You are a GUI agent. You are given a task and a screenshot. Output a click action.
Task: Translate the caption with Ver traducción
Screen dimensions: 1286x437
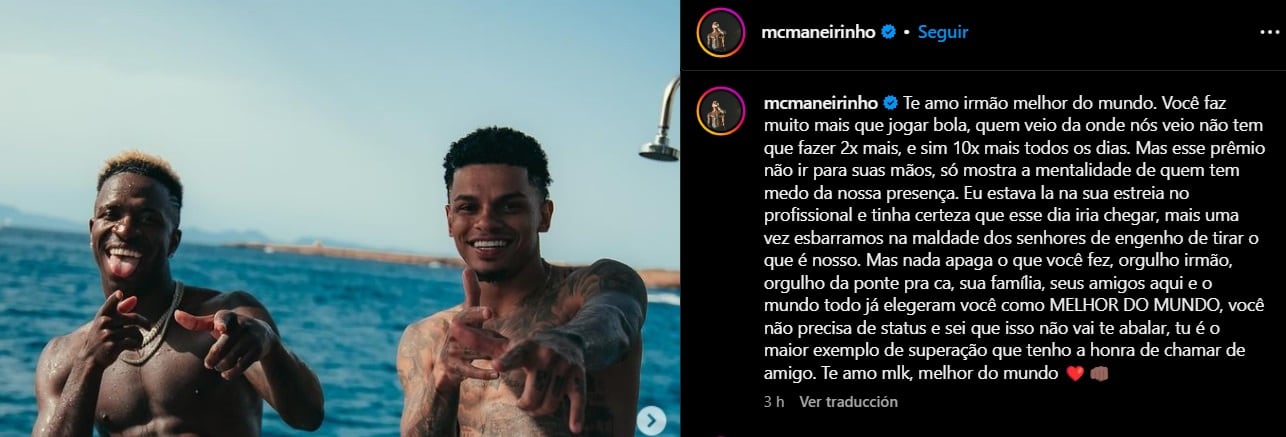[x=848, y=402]
